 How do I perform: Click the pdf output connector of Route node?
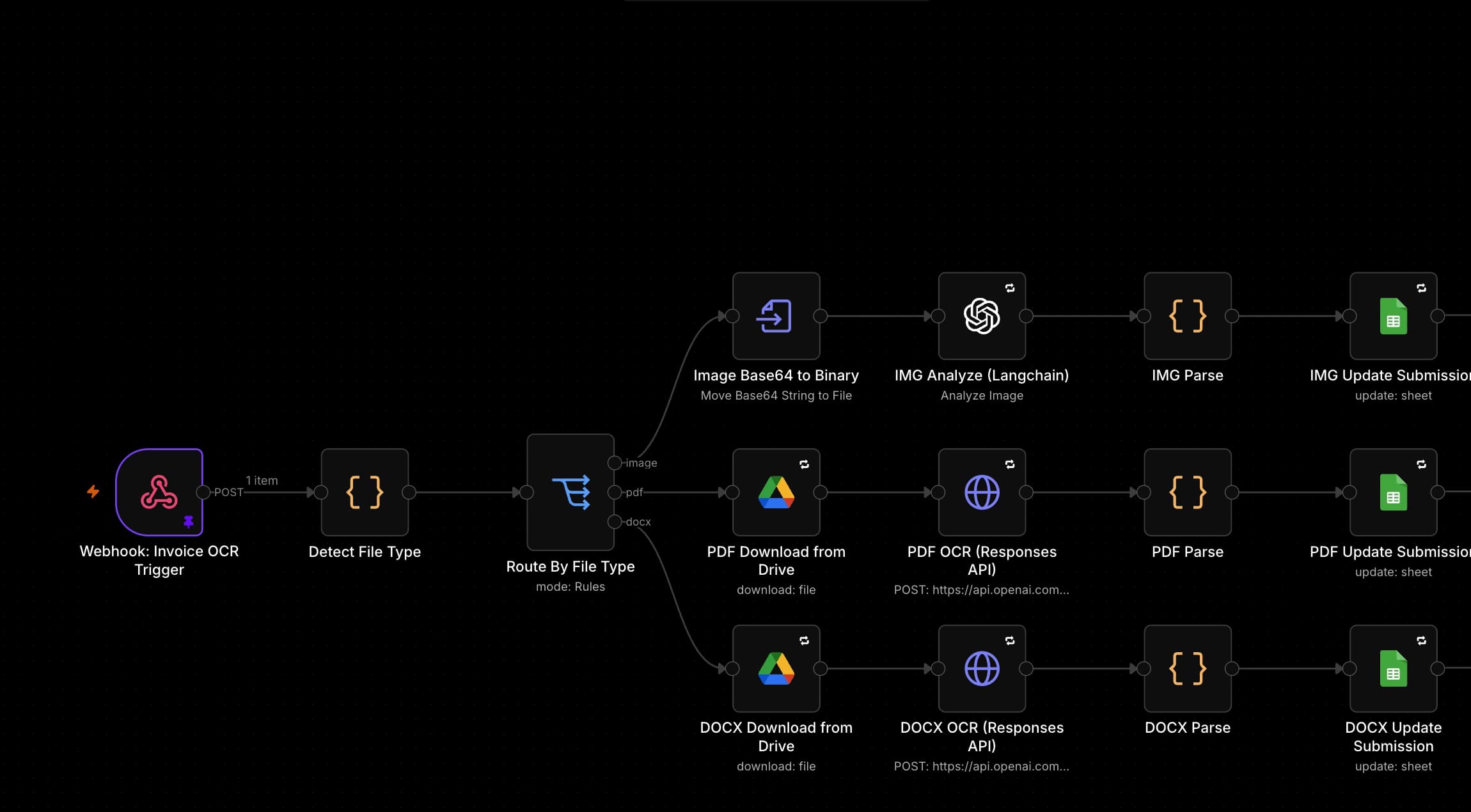click(x=615, y=492)
